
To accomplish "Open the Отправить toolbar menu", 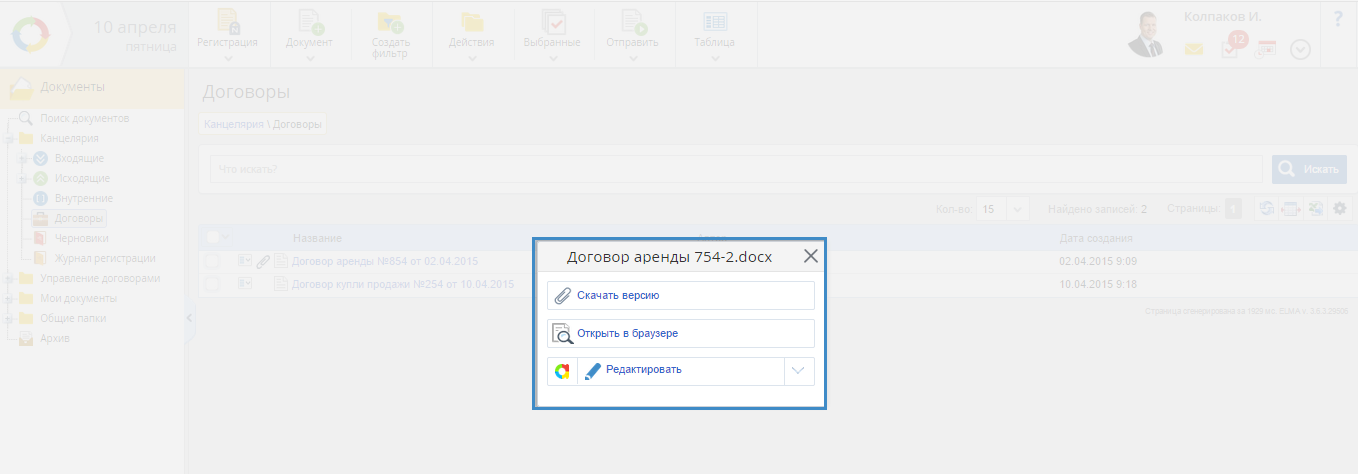I will point(633,35).
